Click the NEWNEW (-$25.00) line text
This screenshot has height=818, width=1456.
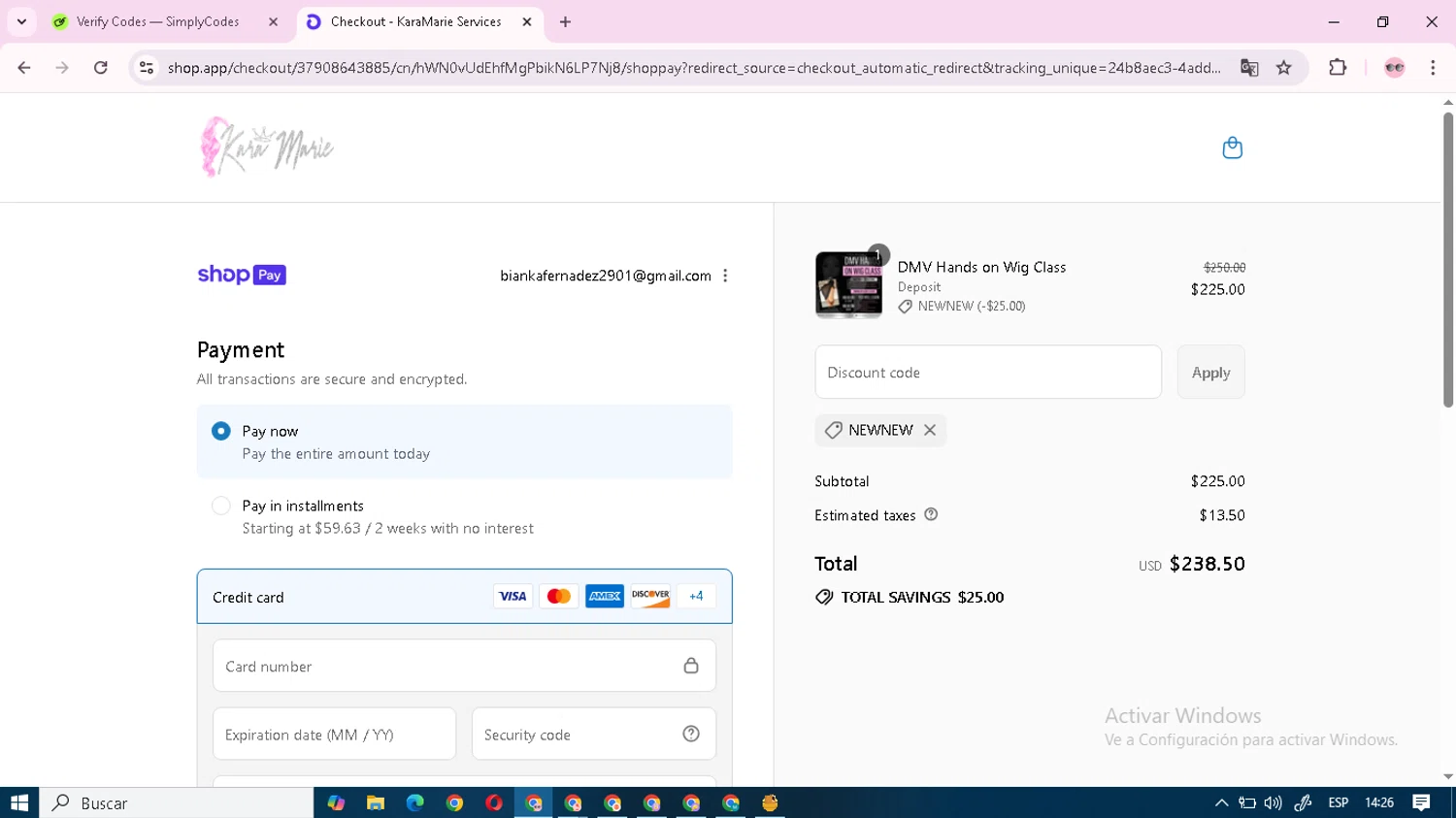(x=971, y=306)
